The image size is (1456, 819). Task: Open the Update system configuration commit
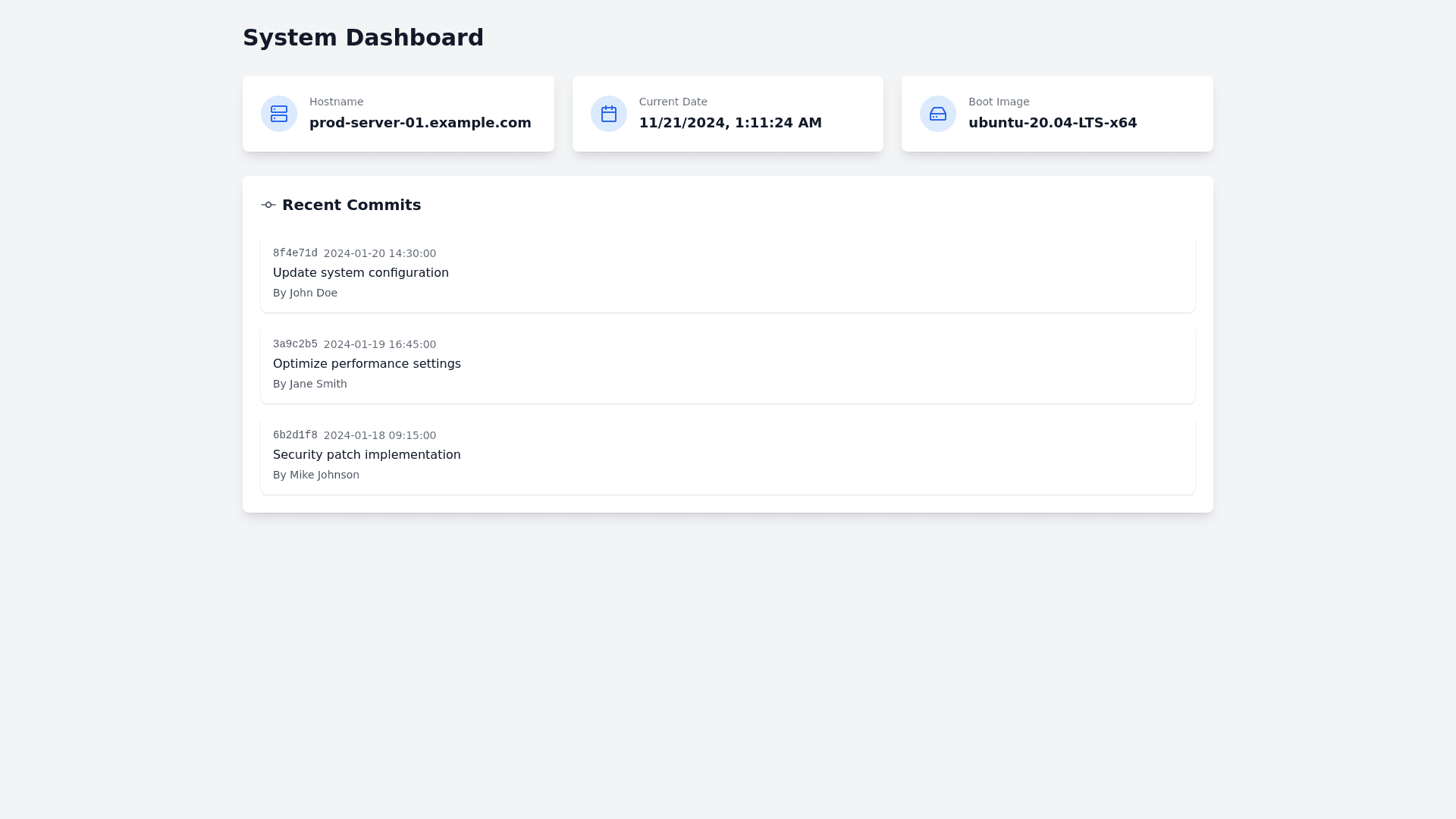360,273
